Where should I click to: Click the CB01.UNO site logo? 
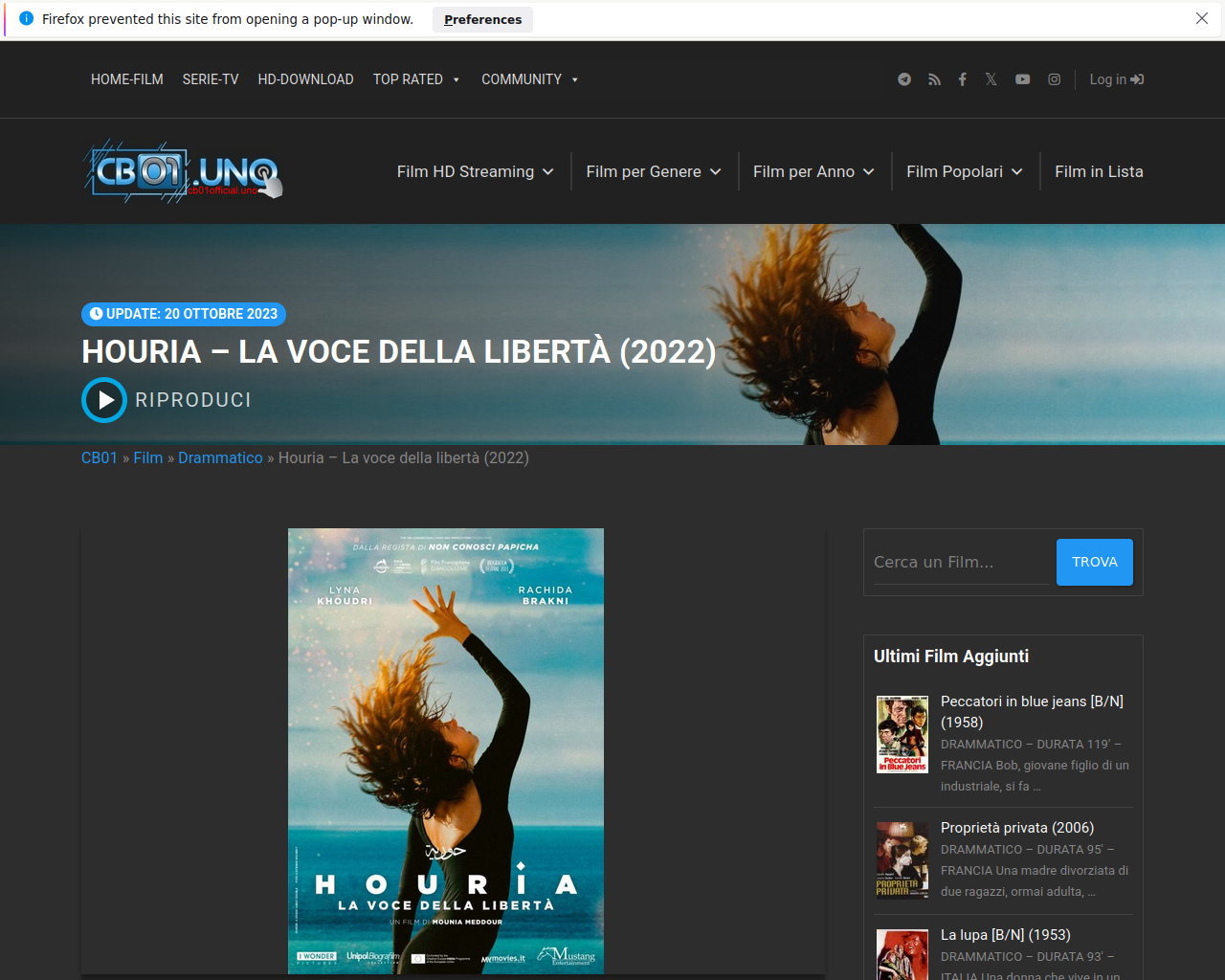183,171
